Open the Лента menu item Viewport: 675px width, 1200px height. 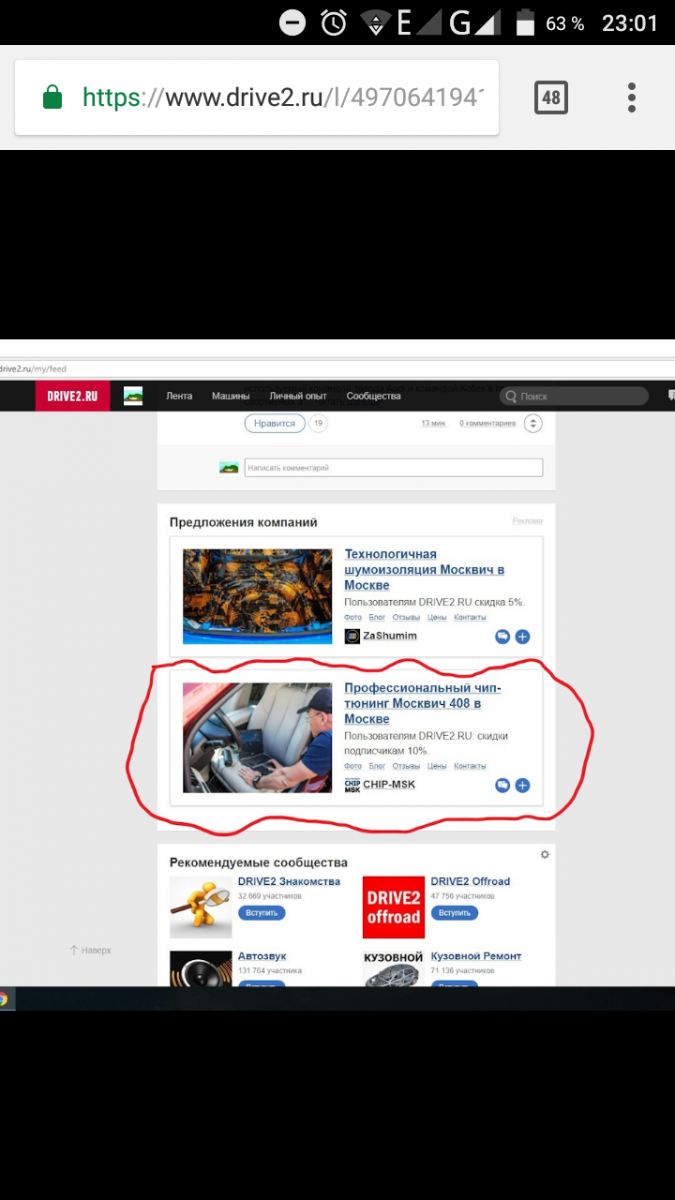tap(179, 396)
